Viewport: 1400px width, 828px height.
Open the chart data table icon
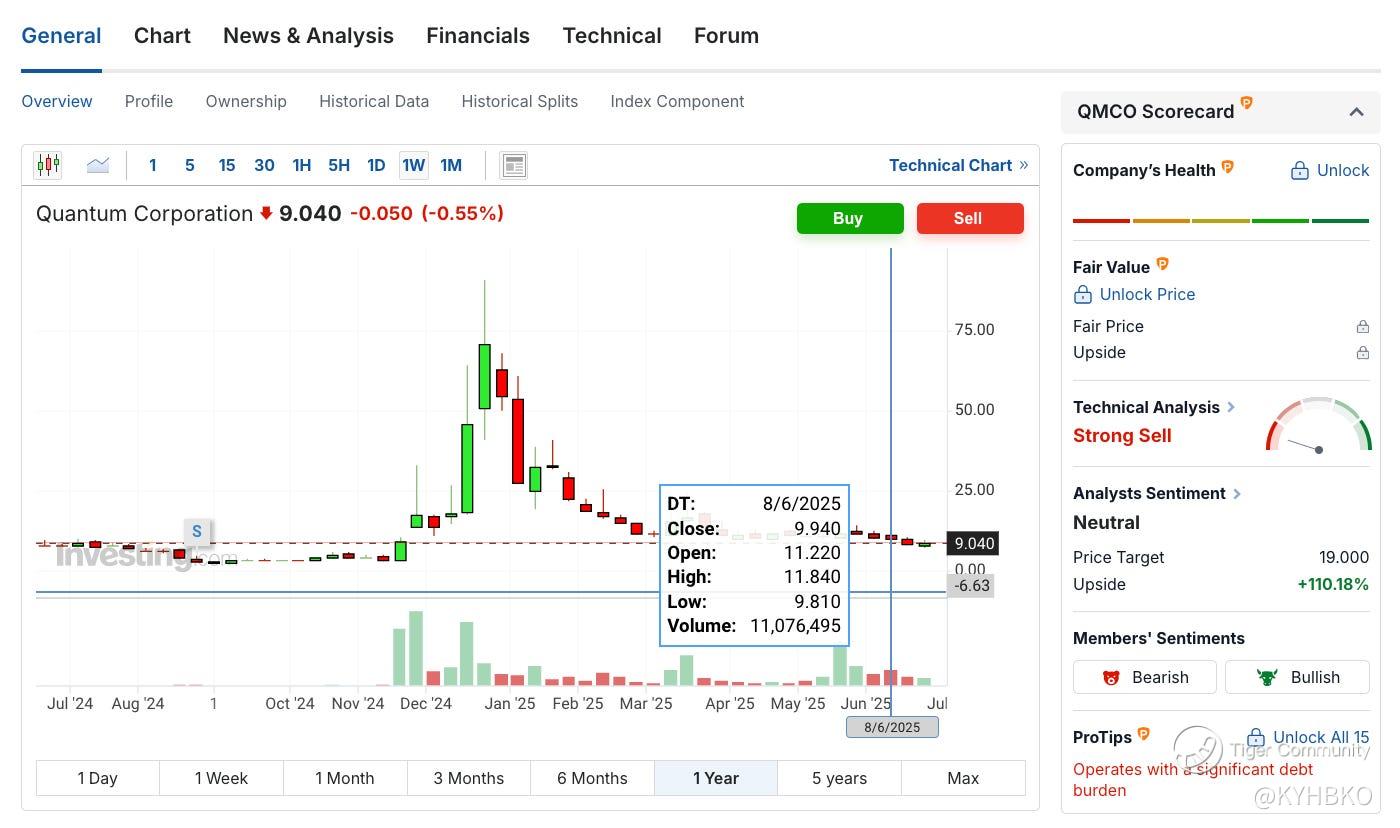(514, 165)
